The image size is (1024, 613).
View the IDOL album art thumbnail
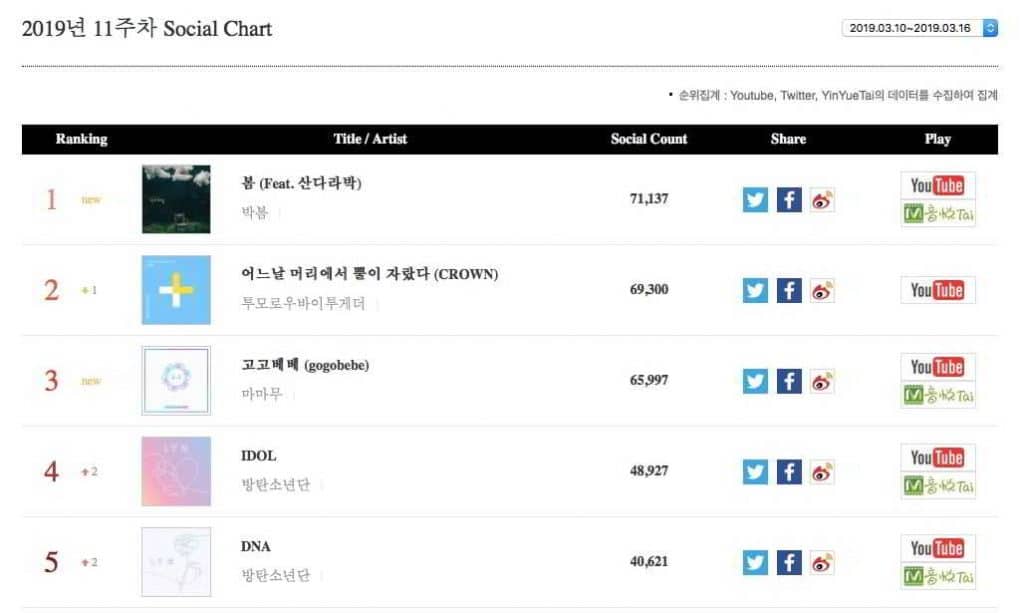pos(176,472)
